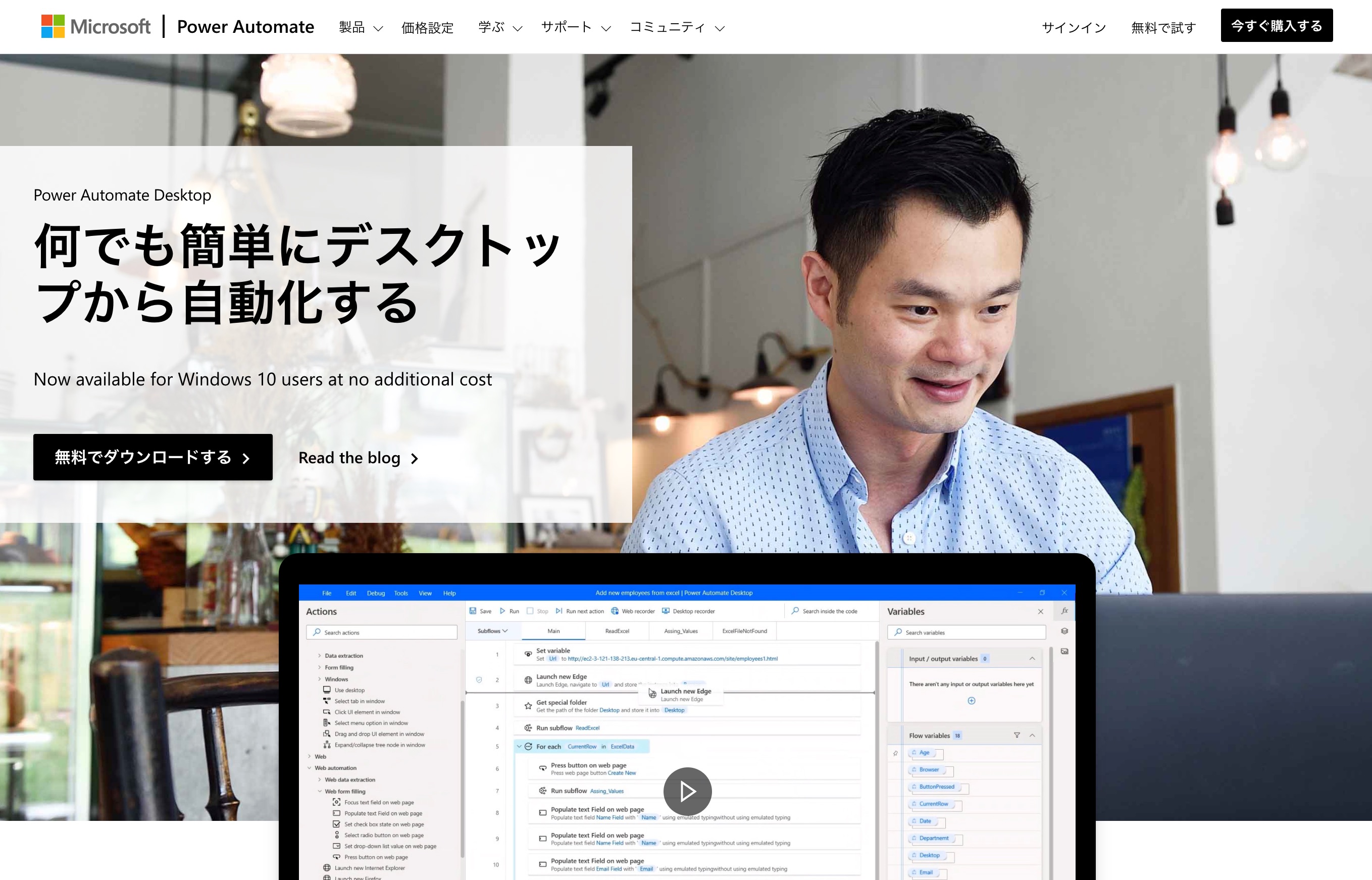1372x880 pixels.
Task: Switch to the Assing_Values subflow tab
Action: point(681,631)
